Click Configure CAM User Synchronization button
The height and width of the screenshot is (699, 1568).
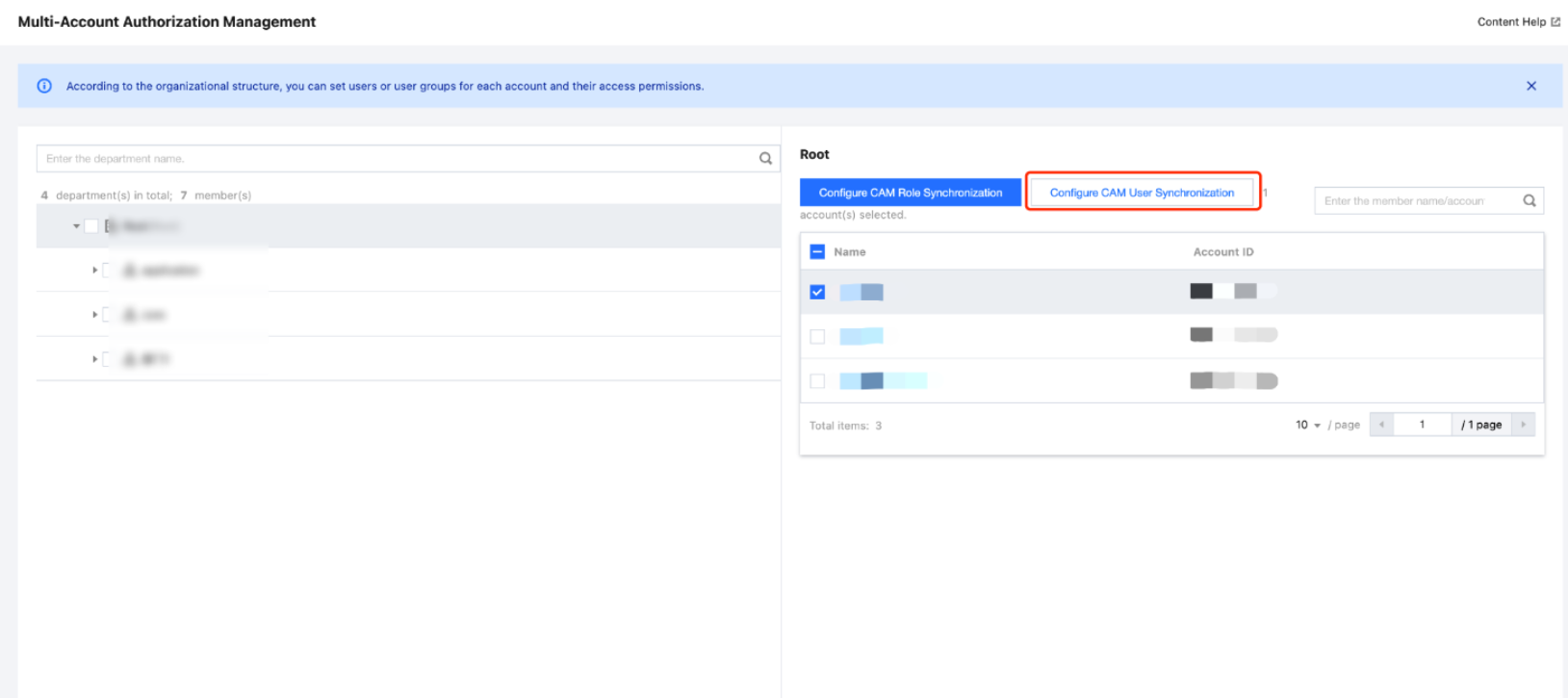pyautogui.click(x=1143, y=193)
